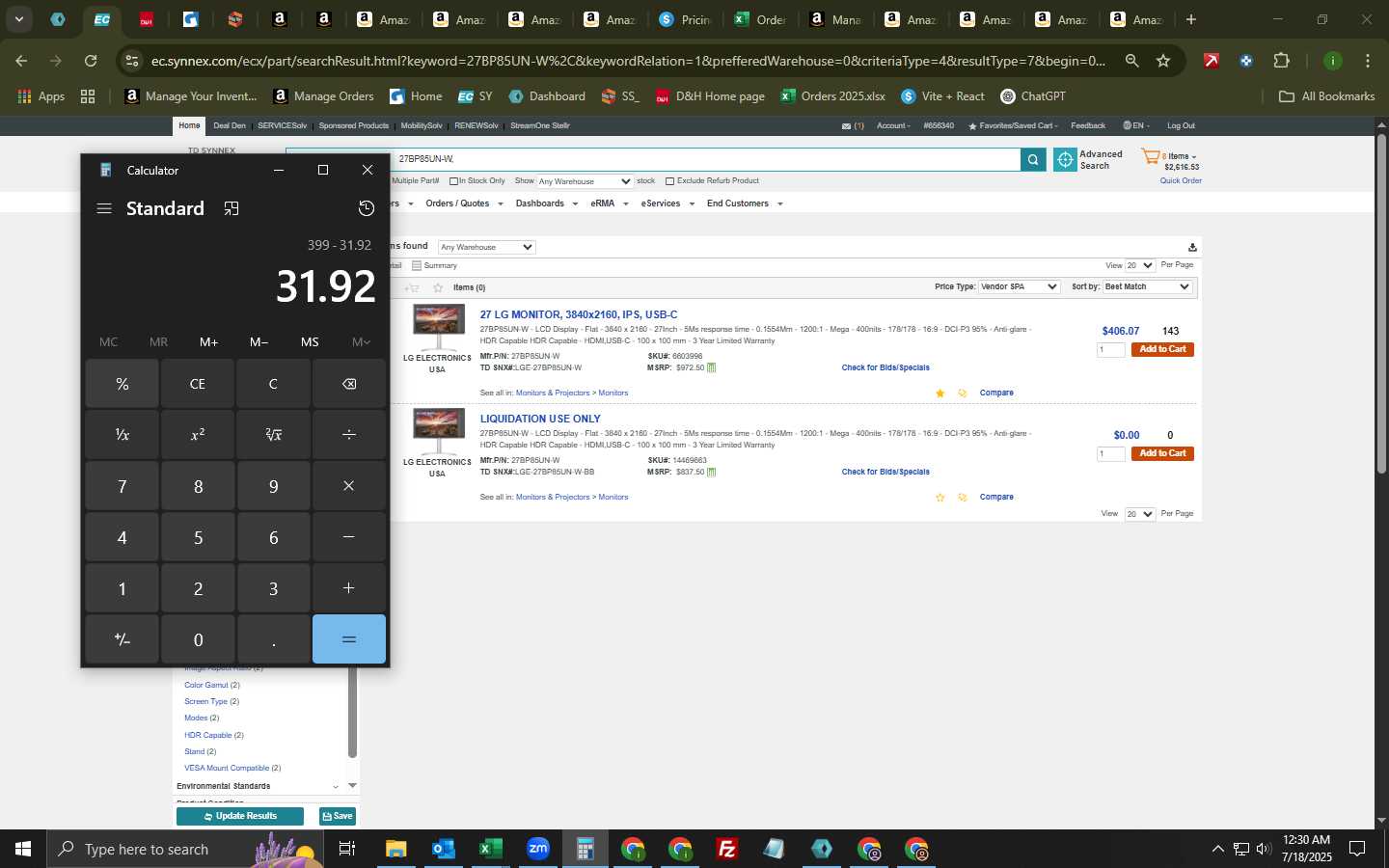Click the filter panel scrollbar thumb
This screenshot has height=868, width=1389.
(x=352, y=711)
